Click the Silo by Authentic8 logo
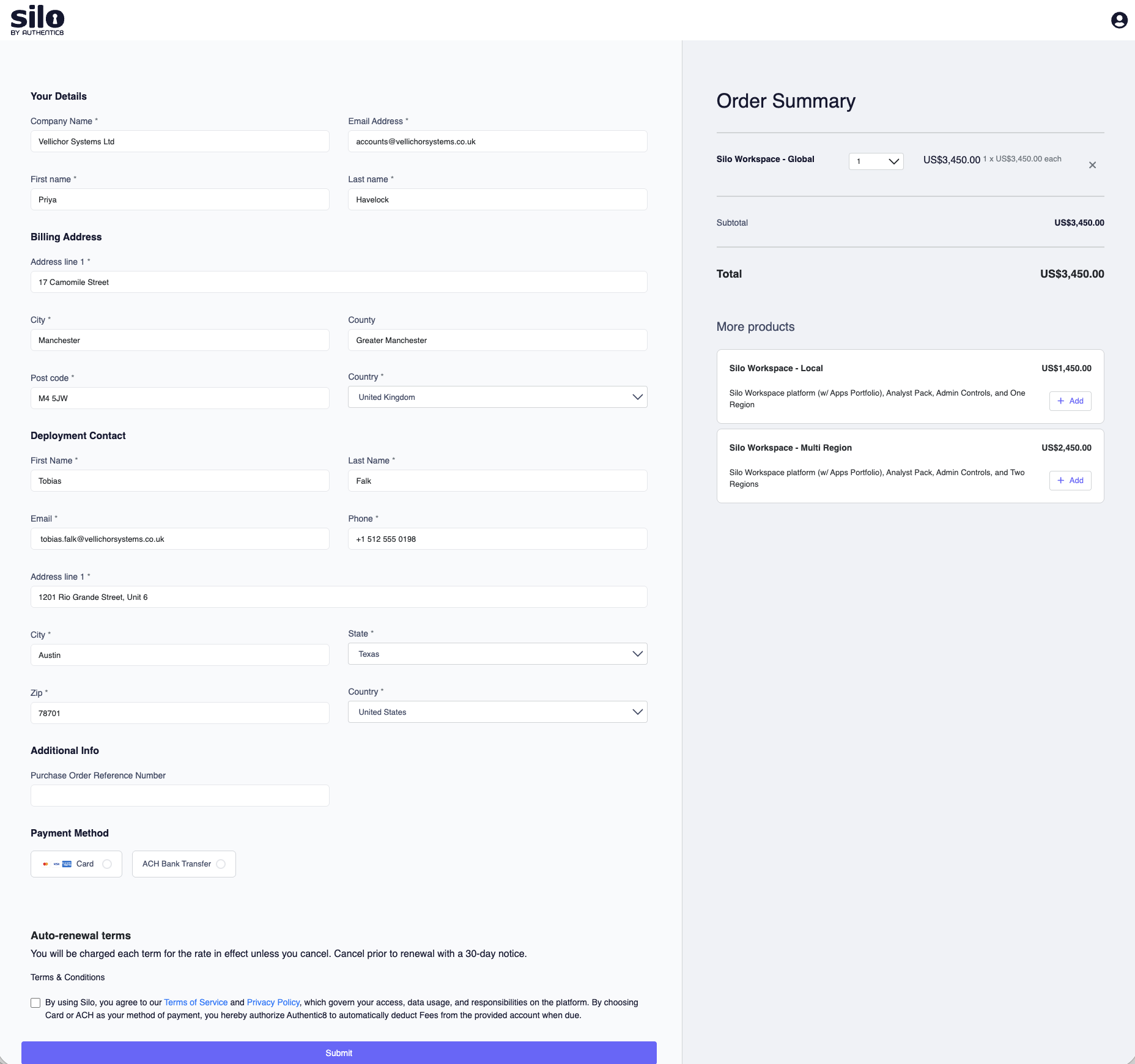Image resolution: width=1135 pixels, height=1064 pixels. pyautogui.click(x=37, y=20)
